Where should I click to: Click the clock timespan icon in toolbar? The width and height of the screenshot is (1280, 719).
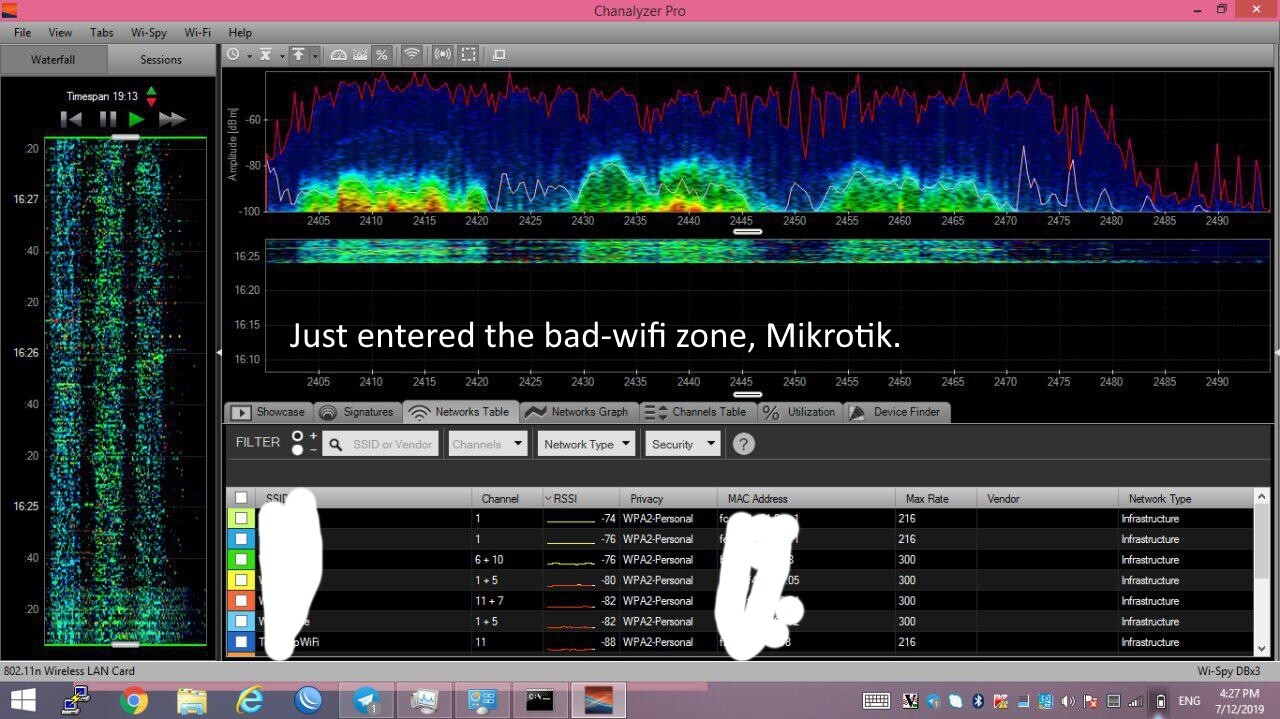click(x=233, y=55)
